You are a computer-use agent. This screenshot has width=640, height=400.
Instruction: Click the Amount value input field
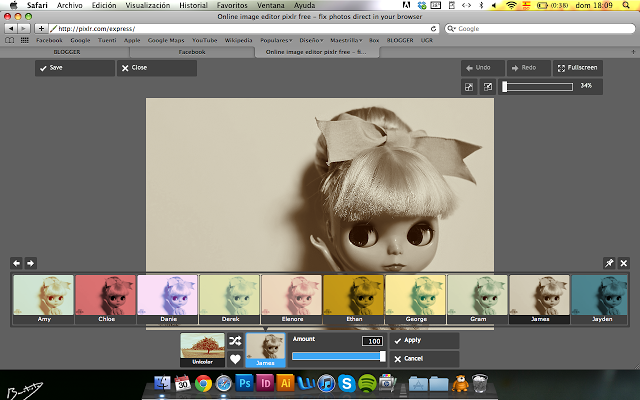[x=373, y=341]
